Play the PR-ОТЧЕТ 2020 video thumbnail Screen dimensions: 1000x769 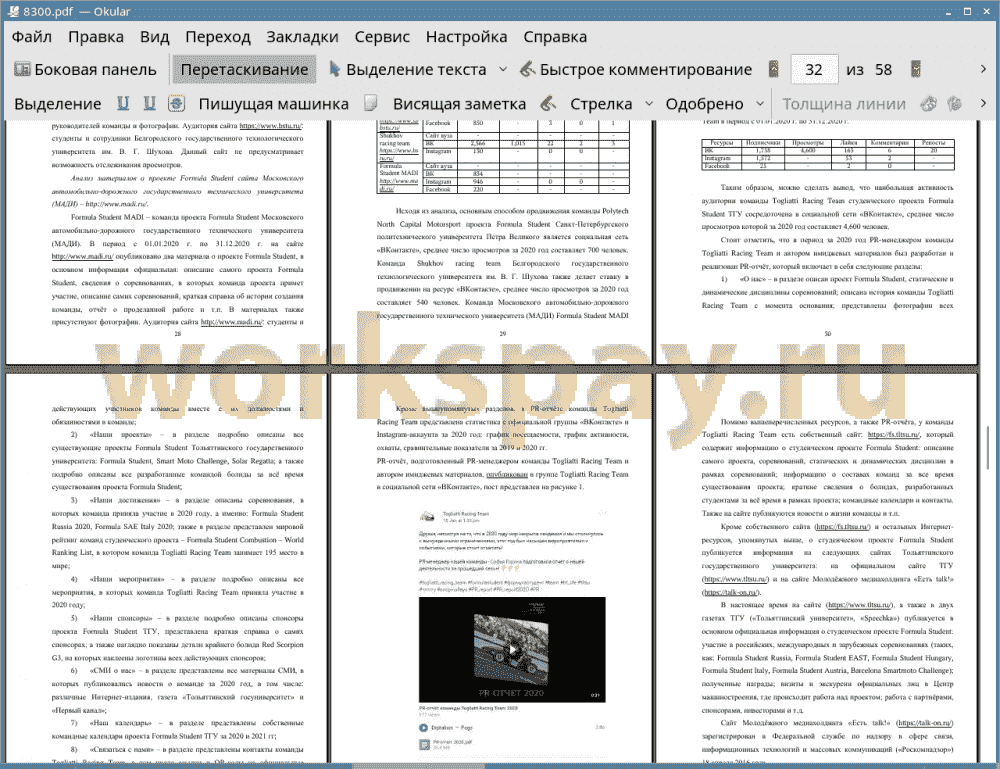[x=512, y=649]
